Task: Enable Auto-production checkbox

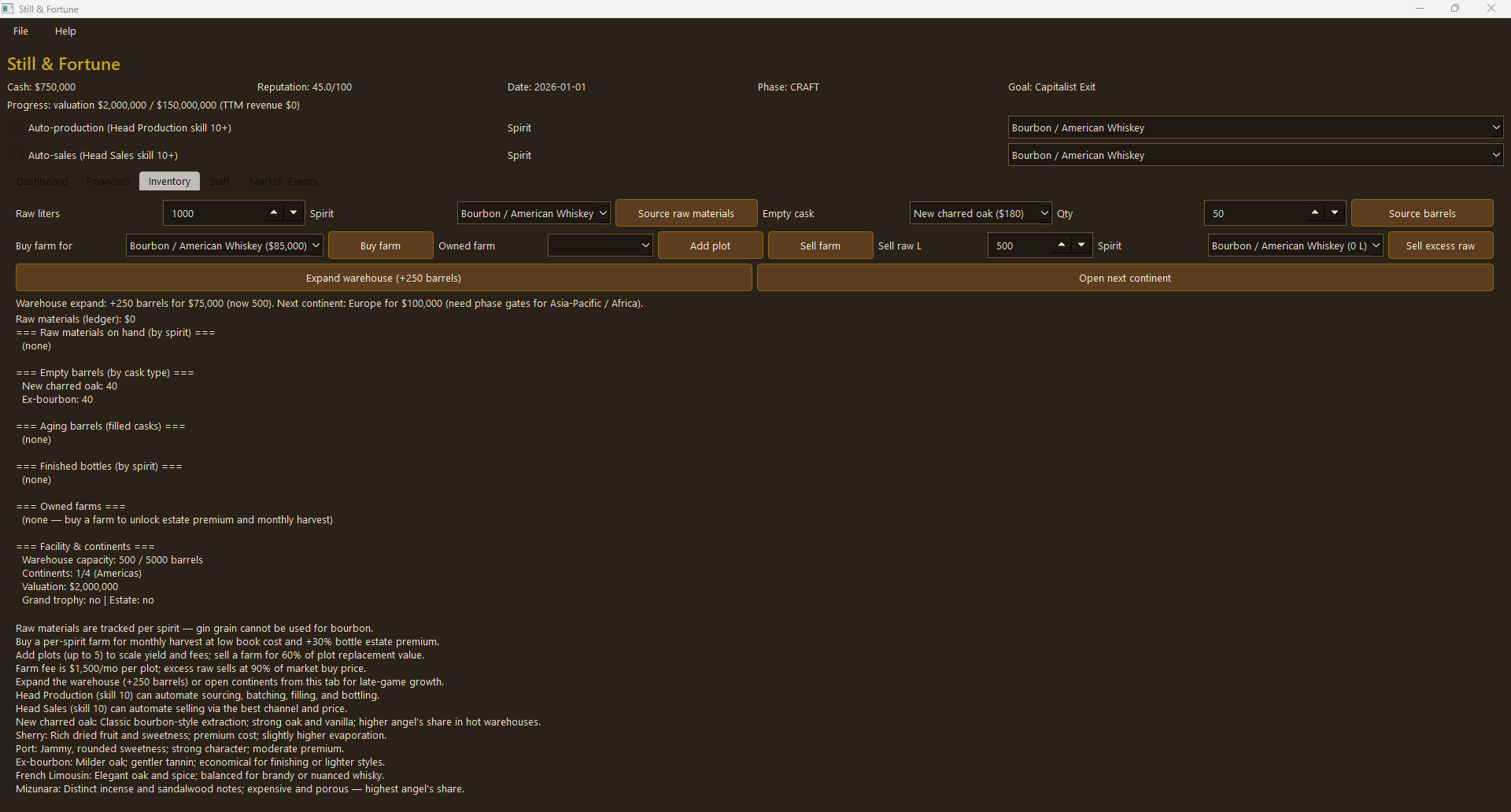Action: [17, 127]
